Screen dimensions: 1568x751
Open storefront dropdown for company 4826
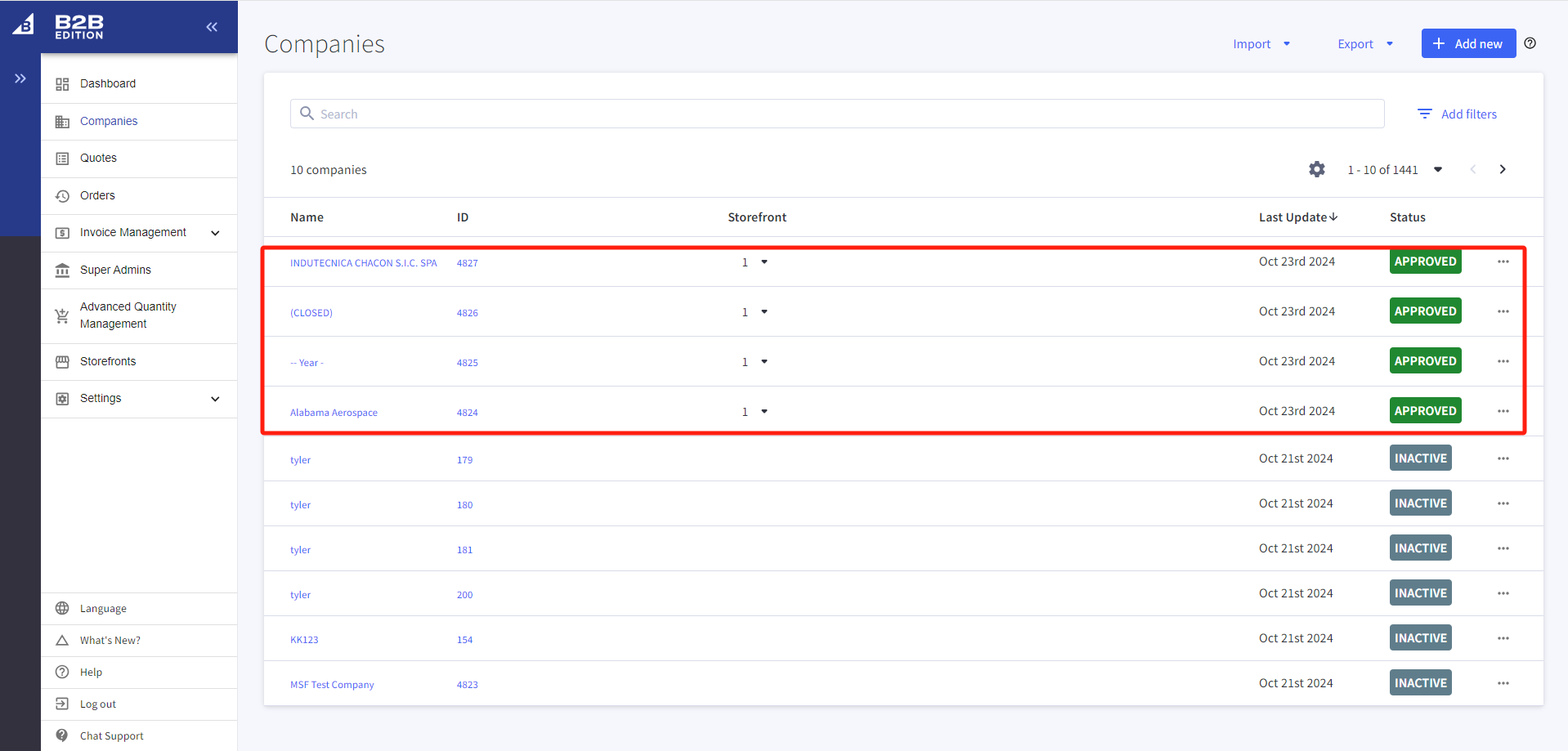coord(764,311)
